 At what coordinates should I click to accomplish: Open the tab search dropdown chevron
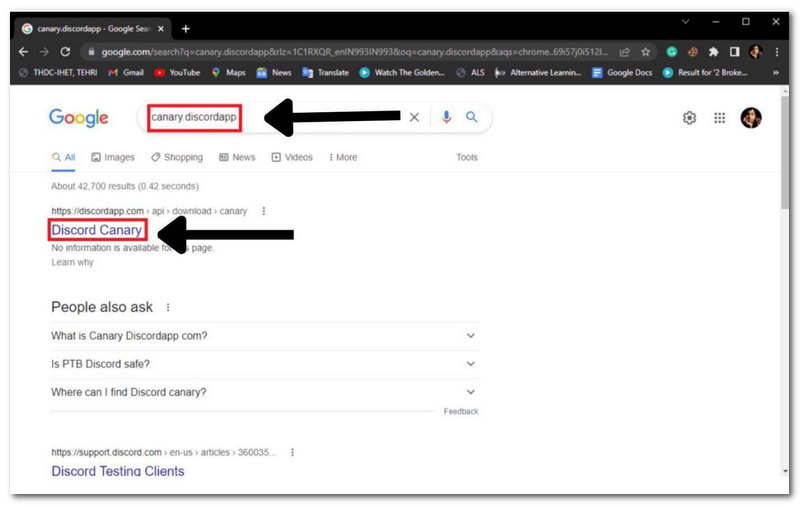[x=686, y=21]
